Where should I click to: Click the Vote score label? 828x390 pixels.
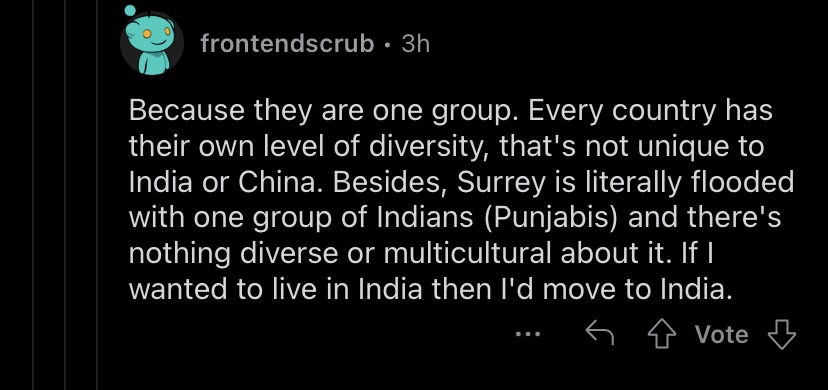721,335
